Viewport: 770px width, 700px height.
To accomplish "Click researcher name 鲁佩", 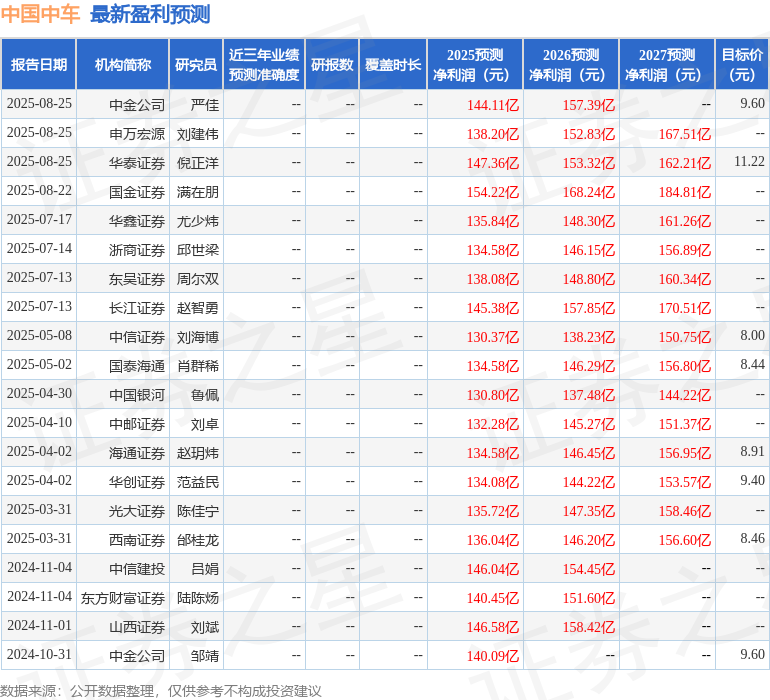I will tap(205, 395).
